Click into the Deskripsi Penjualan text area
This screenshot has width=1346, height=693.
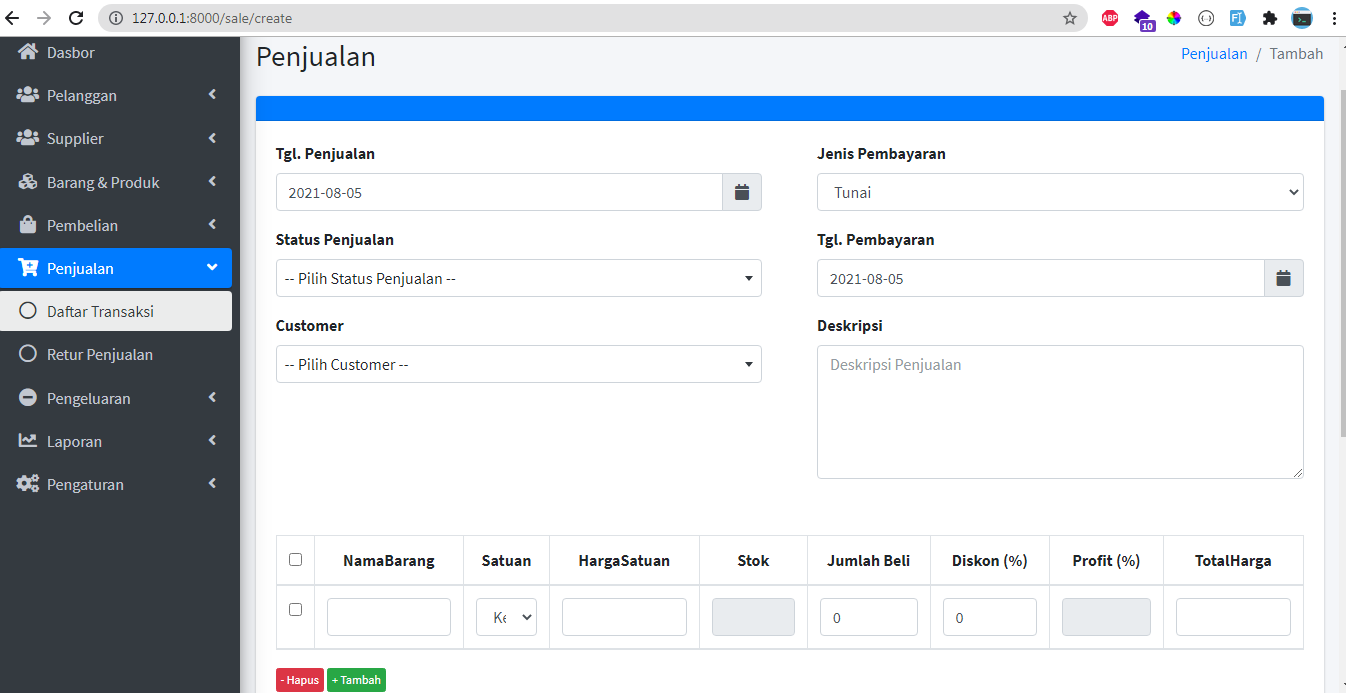[1059, 411]
